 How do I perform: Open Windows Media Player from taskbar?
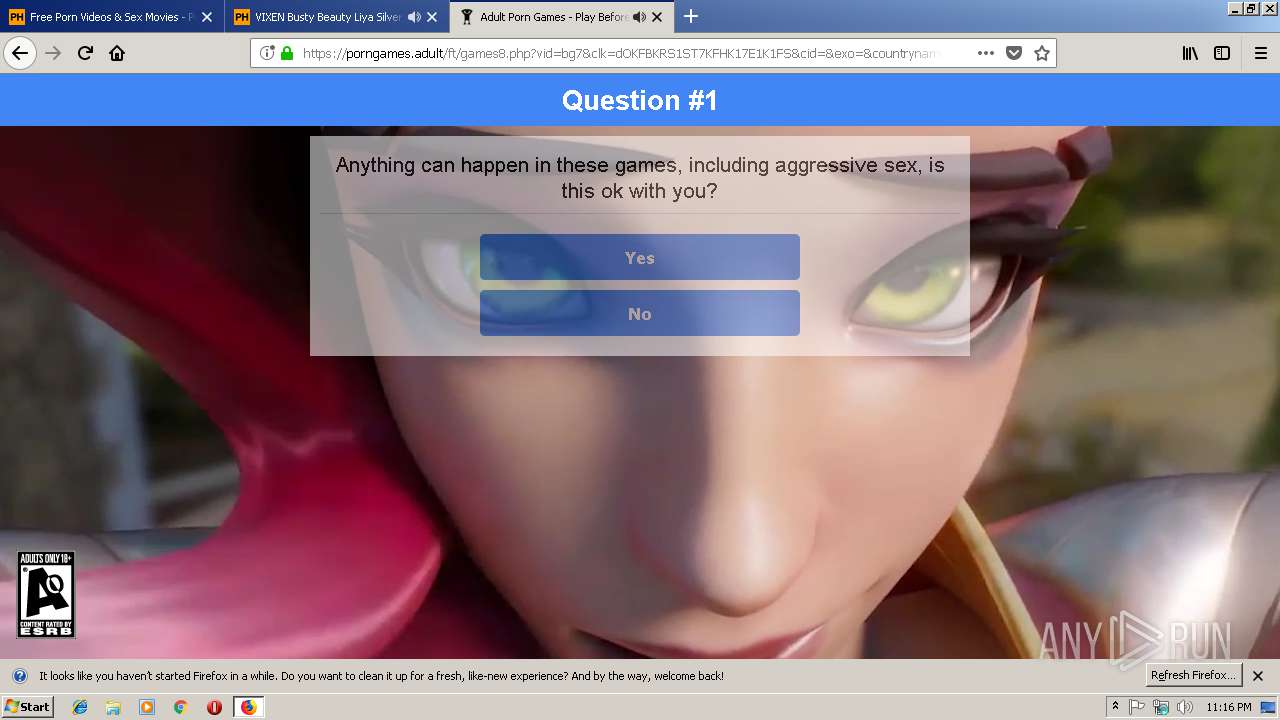(x=147, y=707)
